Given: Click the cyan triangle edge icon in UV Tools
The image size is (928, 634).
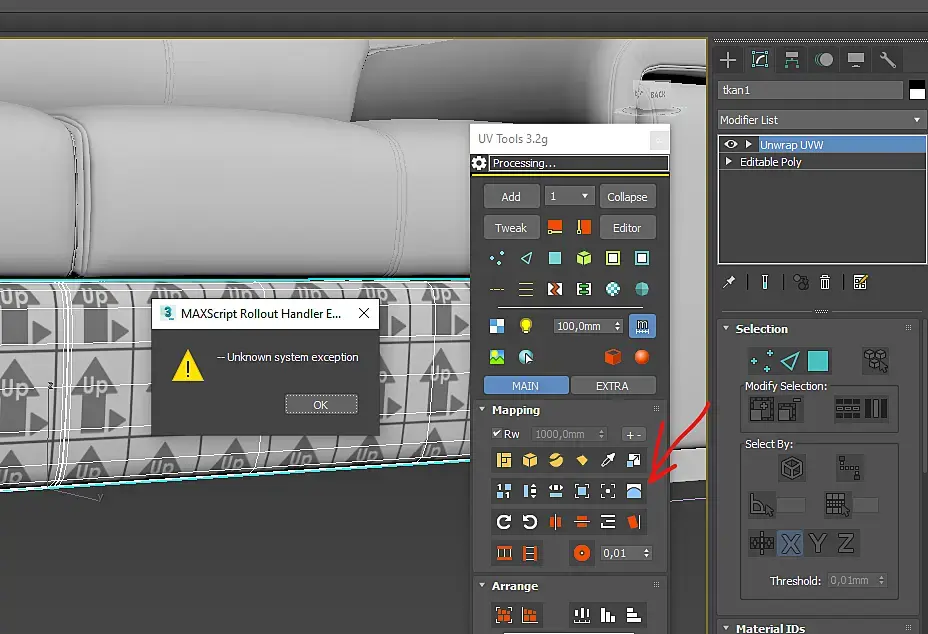Looking at the screenshot, I should click(x=526, y=258).
